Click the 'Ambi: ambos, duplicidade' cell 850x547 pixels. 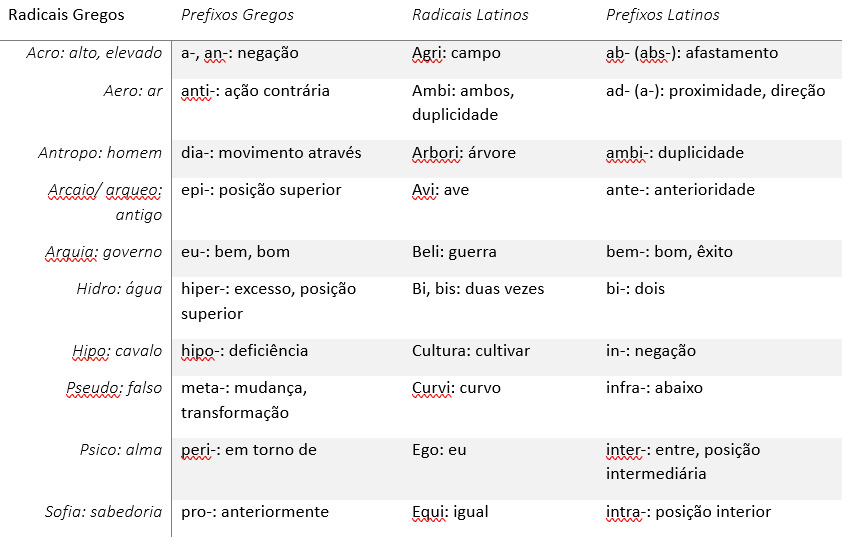click(x=463, y=102)
